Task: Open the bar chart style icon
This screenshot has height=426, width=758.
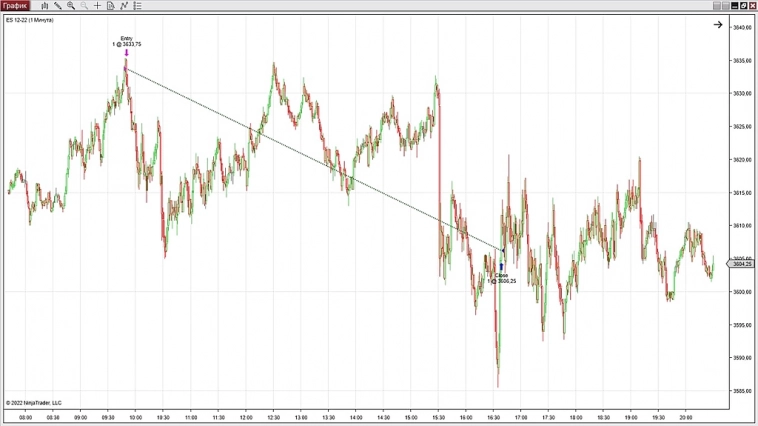Action: click(x=44, y=6)
